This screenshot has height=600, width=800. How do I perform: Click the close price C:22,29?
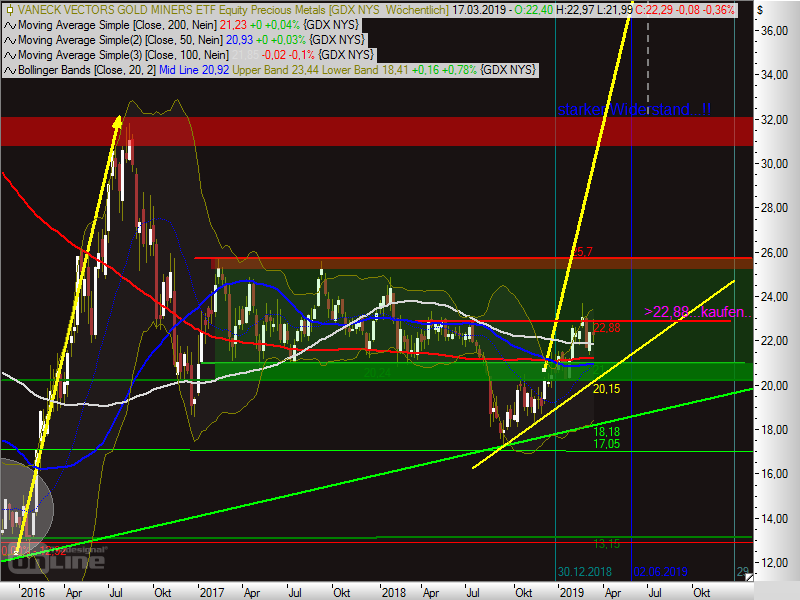(x=653, y=10)
